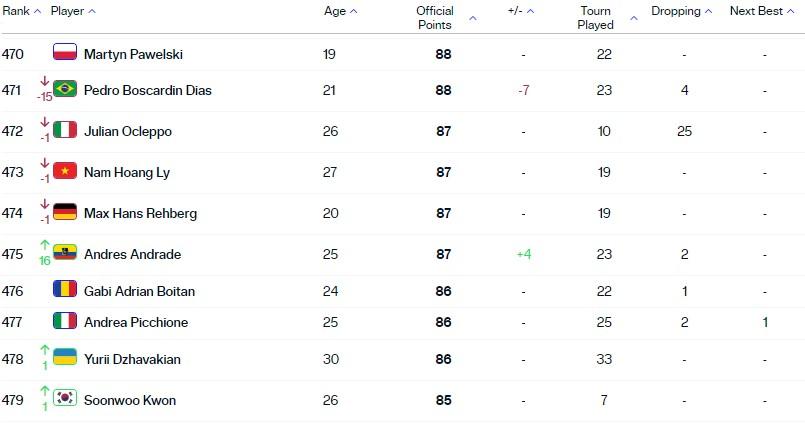Sort by the Age column arrow

pyautogui.click(x=353, y=11)
